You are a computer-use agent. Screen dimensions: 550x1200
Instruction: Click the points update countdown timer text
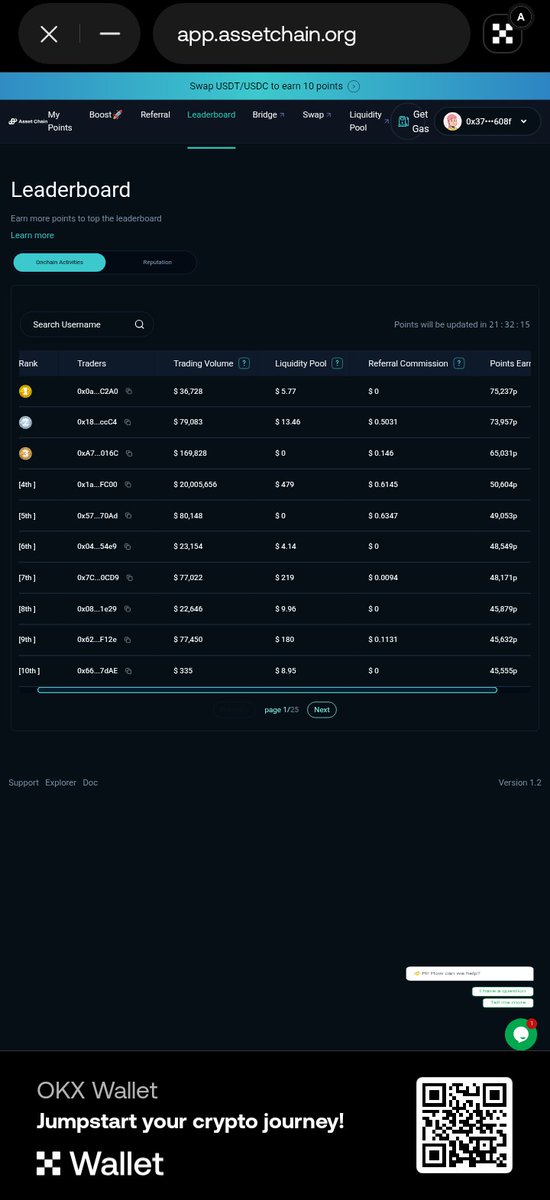click(x=462, y=324)
